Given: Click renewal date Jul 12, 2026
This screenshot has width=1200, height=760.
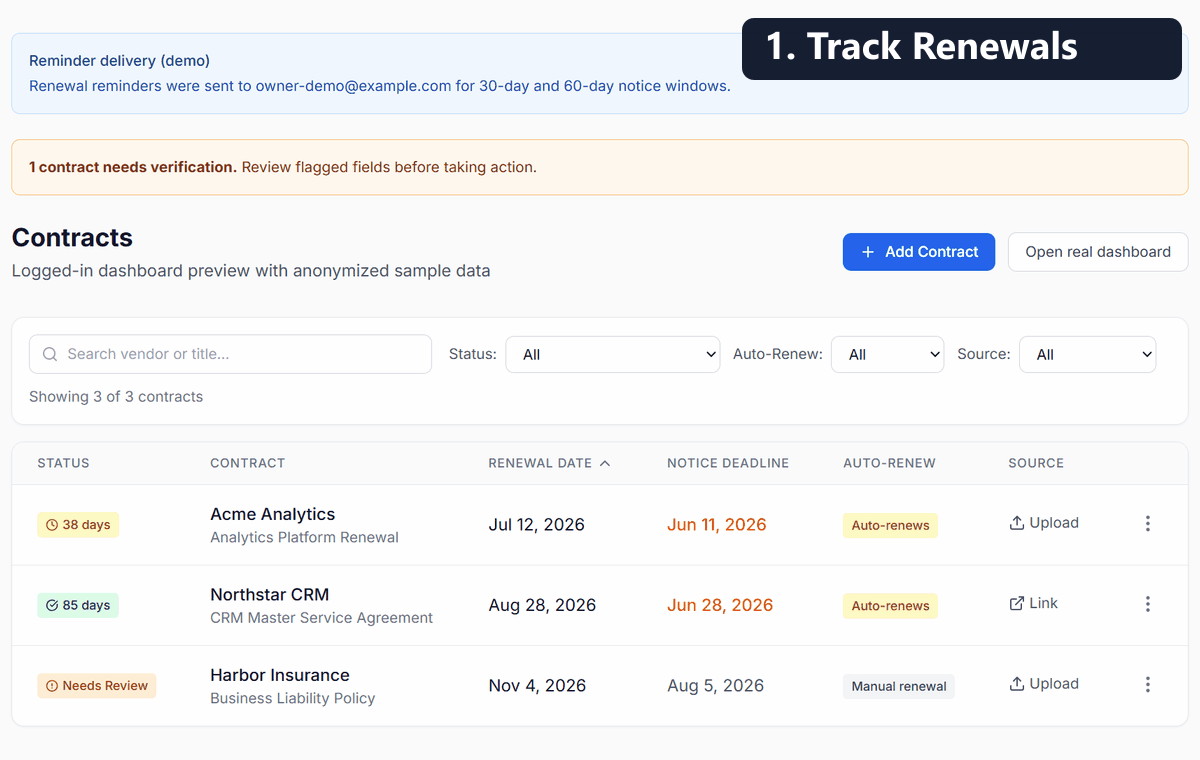Looking at the screenshot, I should pos(537,525).
